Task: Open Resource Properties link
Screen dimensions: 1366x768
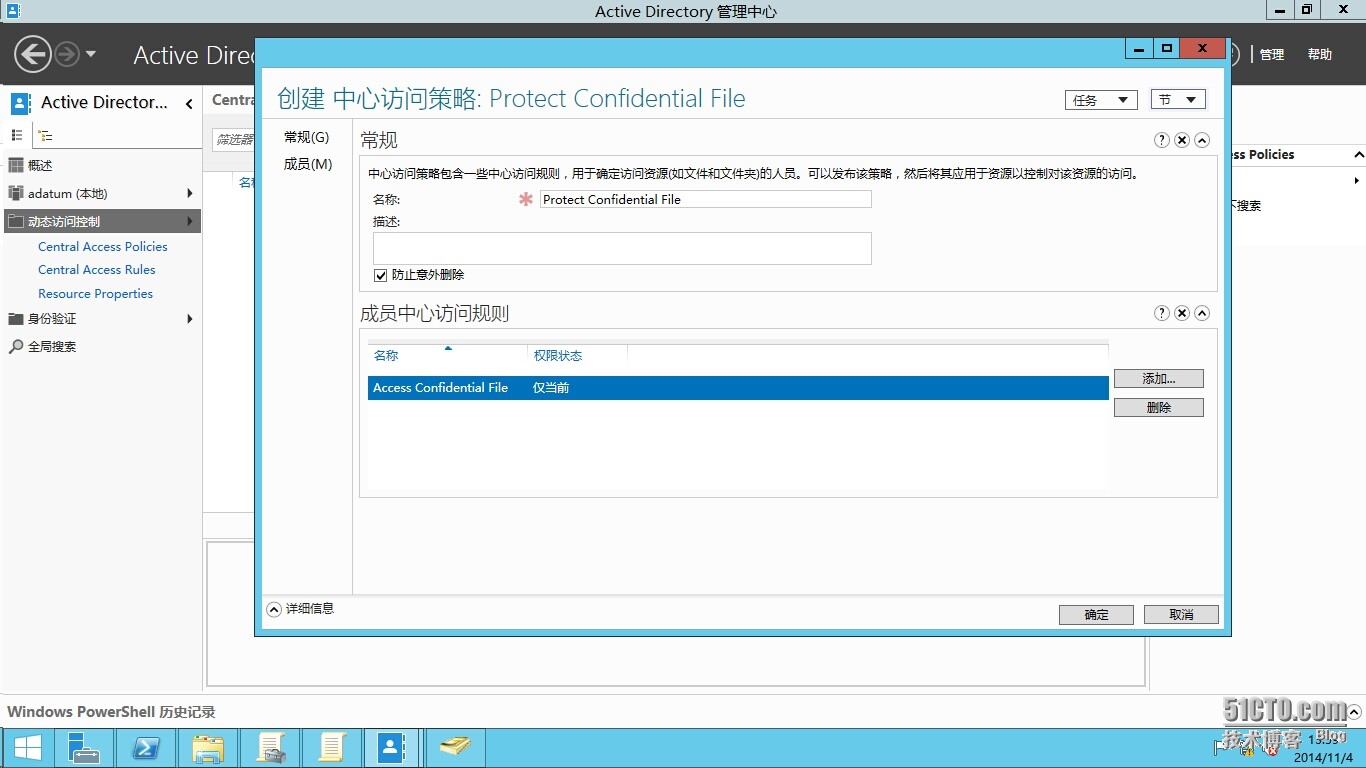Action: pyautogui.click(x=95, y=293)
